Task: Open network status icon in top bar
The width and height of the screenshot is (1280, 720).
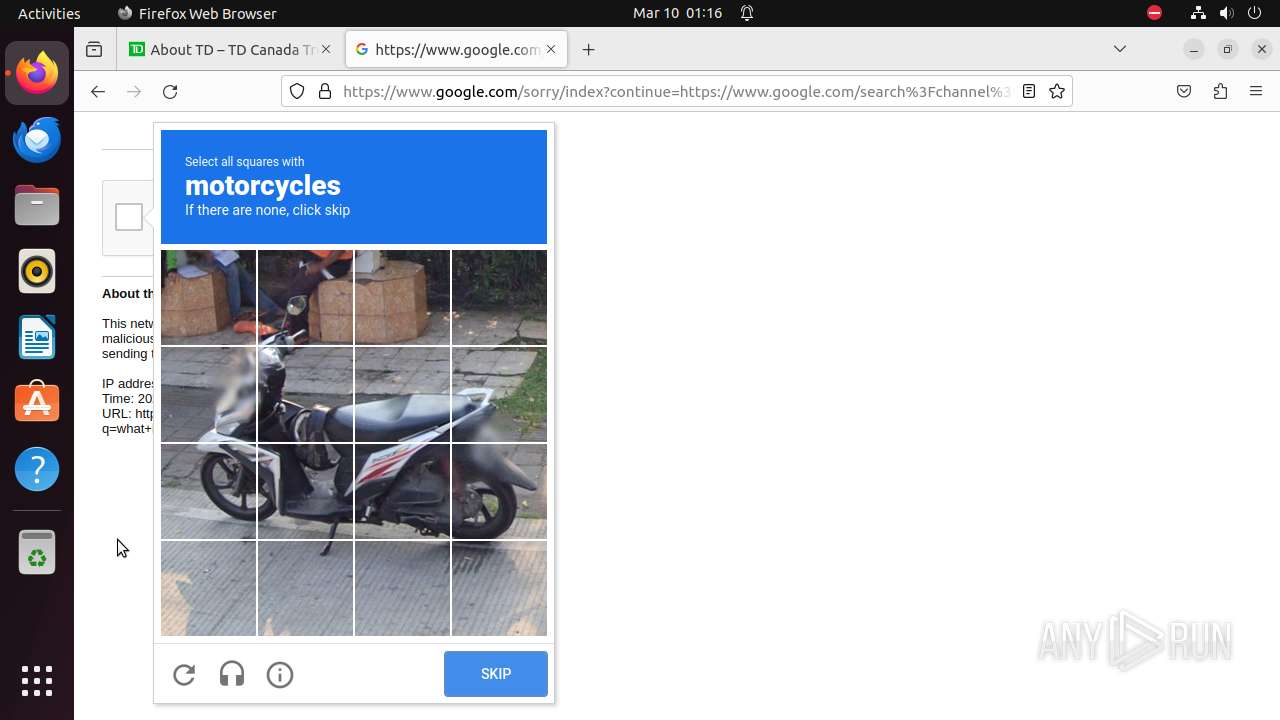Action: 1198,13
